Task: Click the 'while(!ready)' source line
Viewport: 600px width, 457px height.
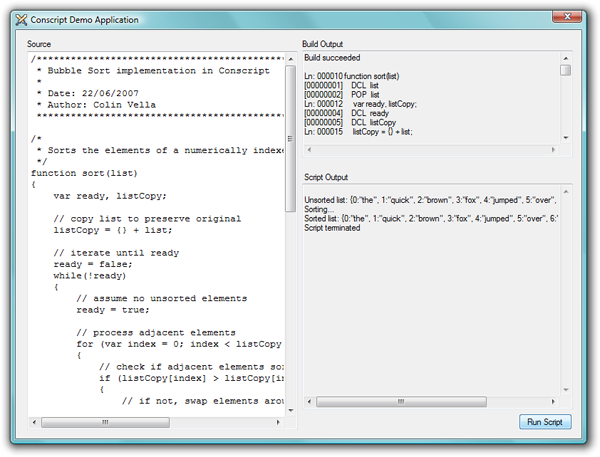Action: tap(90, 276)
